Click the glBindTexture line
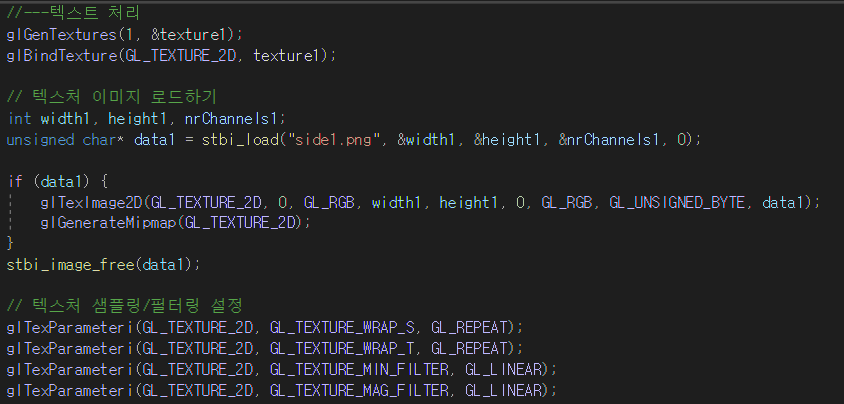844x404 pixels. [172, 55]
